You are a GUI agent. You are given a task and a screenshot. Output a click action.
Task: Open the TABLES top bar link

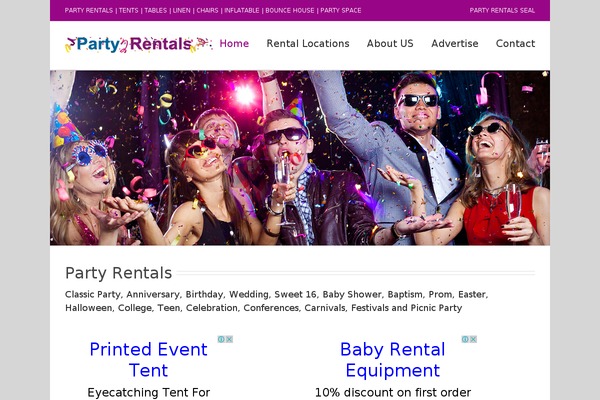pyautogui.click(x=155, y=10)
